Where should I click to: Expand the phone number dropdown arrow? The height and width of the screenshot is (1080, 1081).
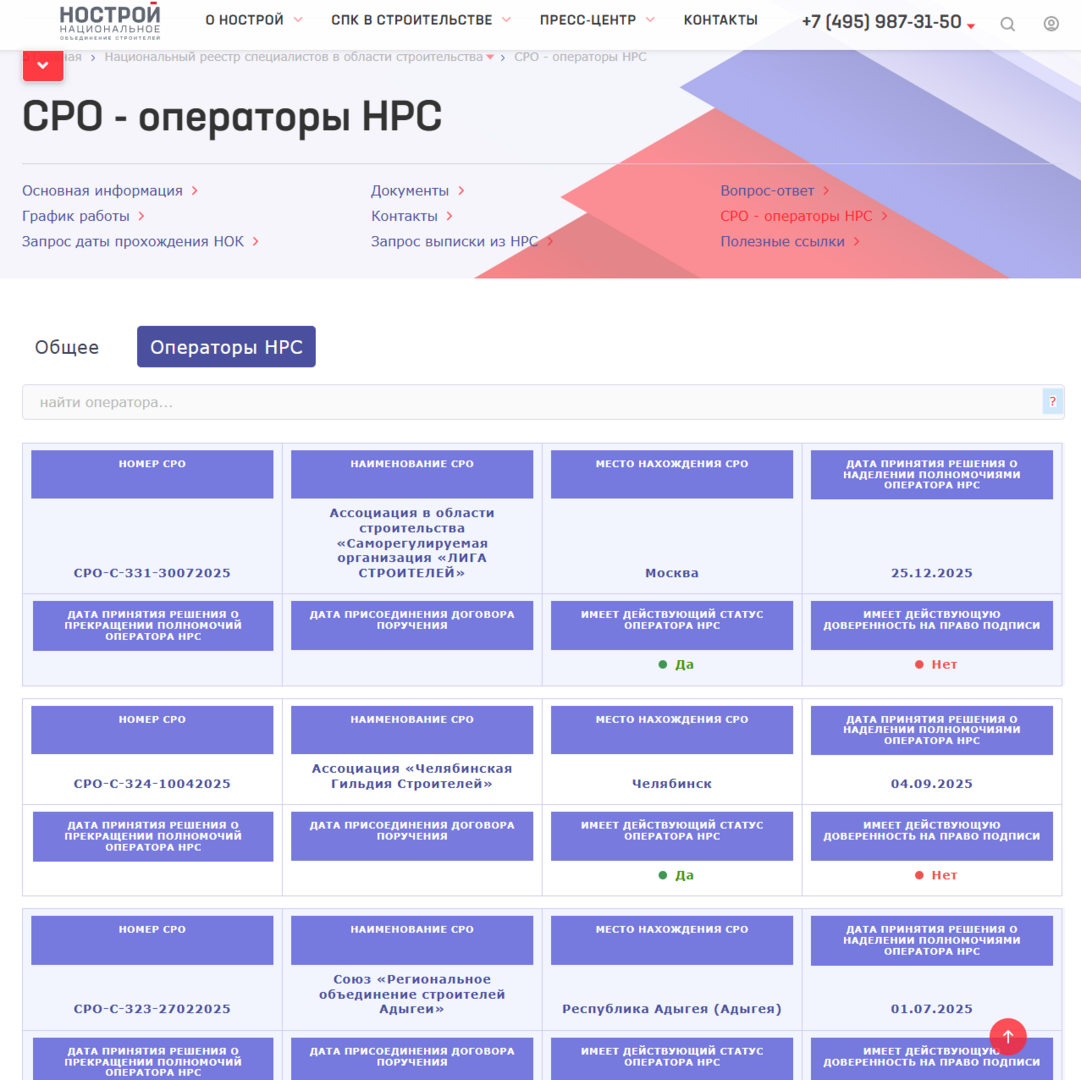971,26
